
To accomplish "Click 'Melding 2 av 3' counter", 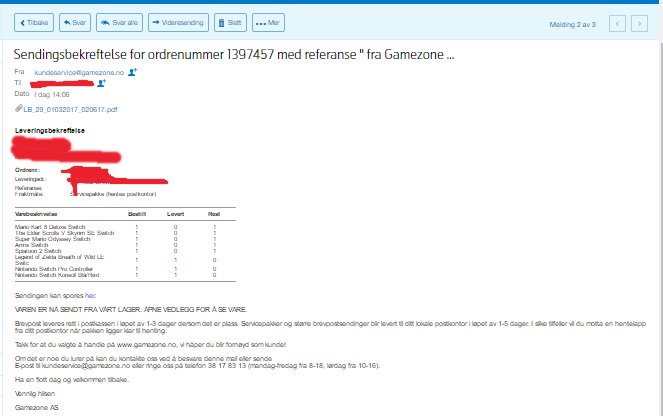I will [x=573, y=25].
